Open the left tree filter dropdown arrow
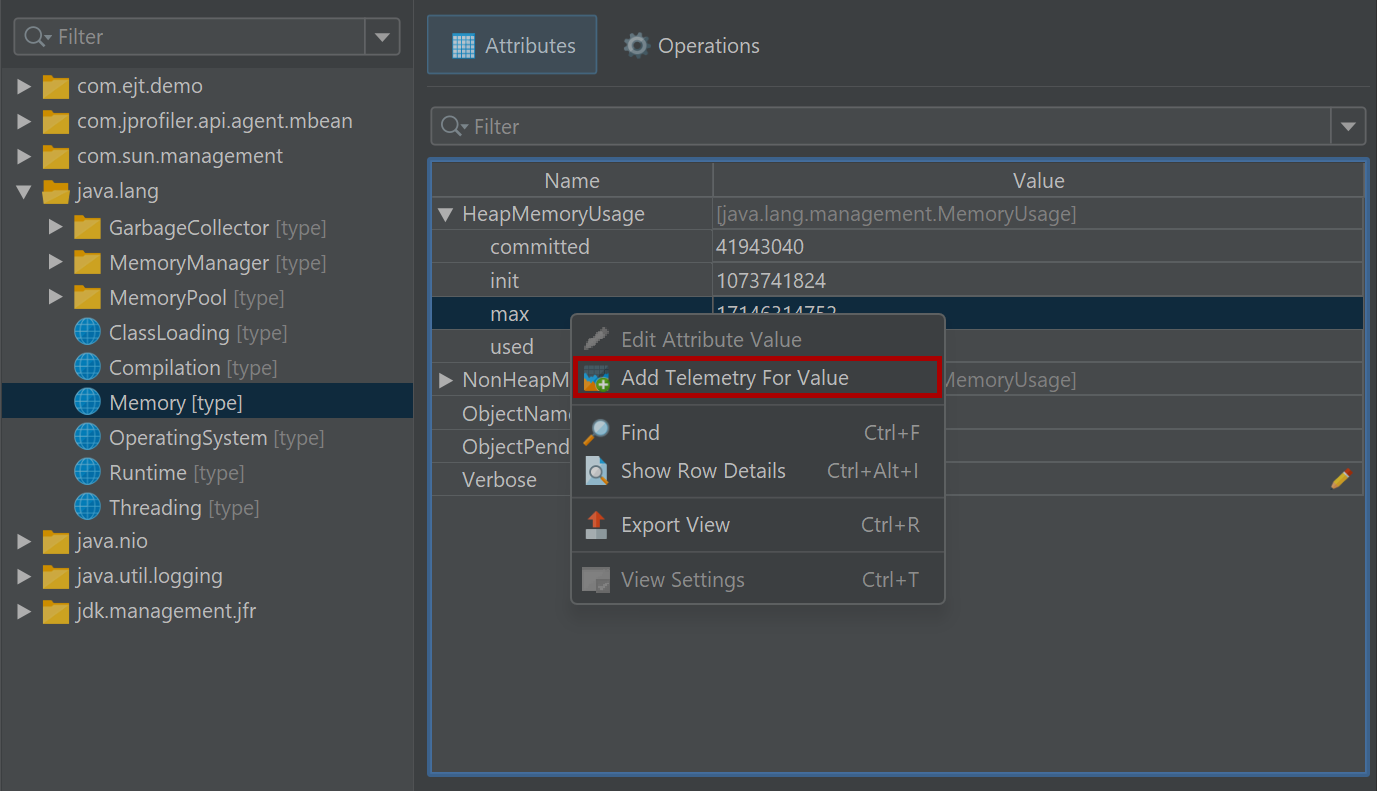The image size is (1377, 791). click(382, 37)
